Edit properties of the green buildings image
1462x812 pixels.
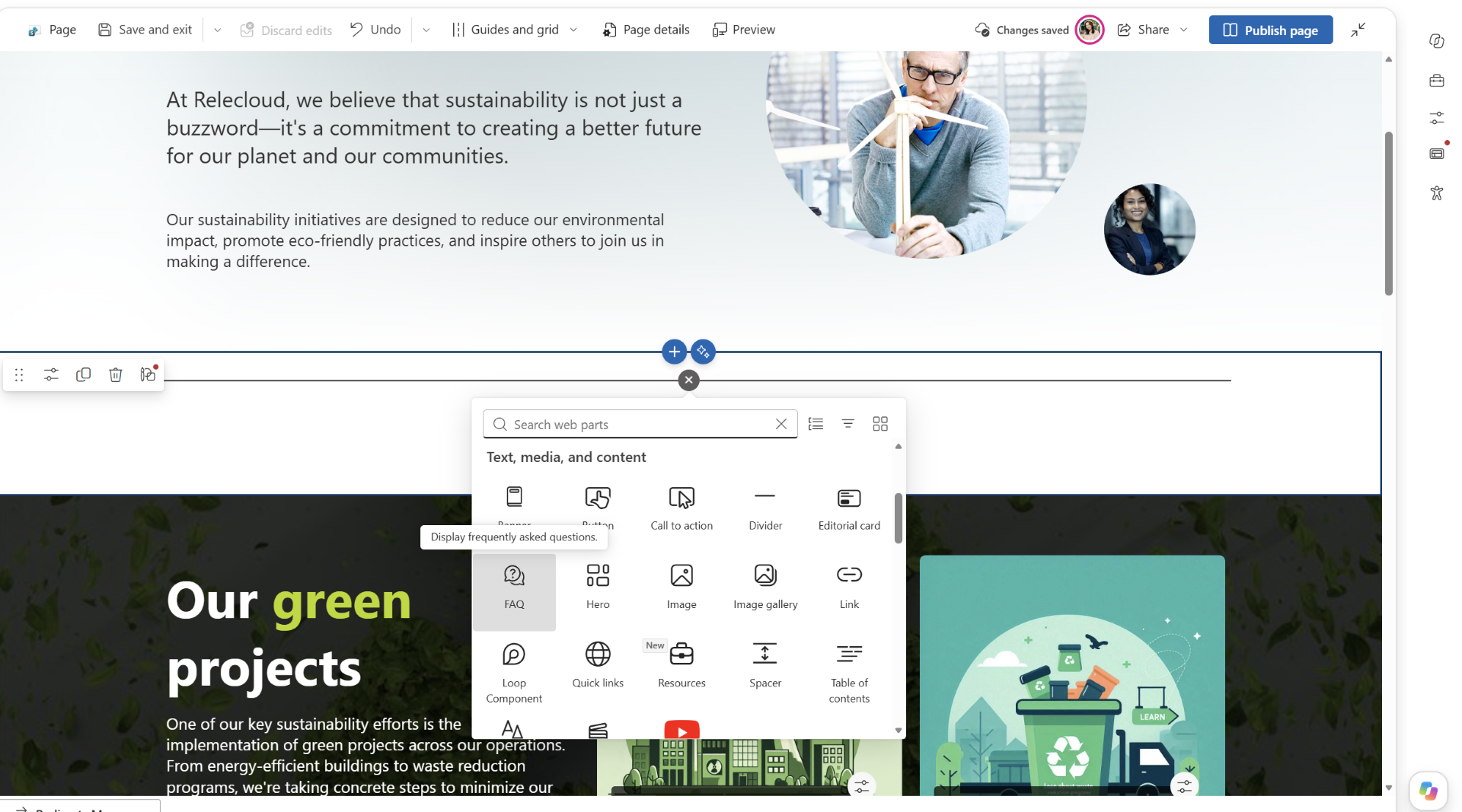point(862,787)
